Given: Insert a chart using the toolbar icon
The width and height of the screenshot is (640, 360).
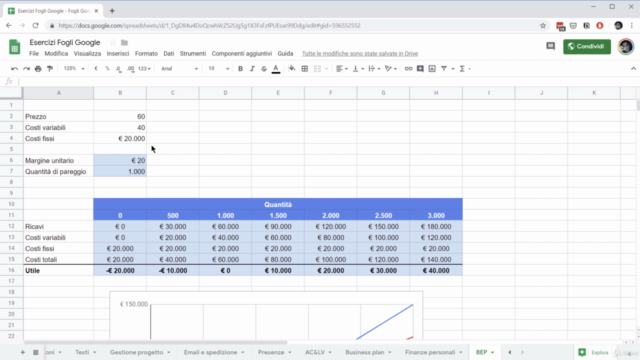Looking at the screenshot, I should point(432,69).
